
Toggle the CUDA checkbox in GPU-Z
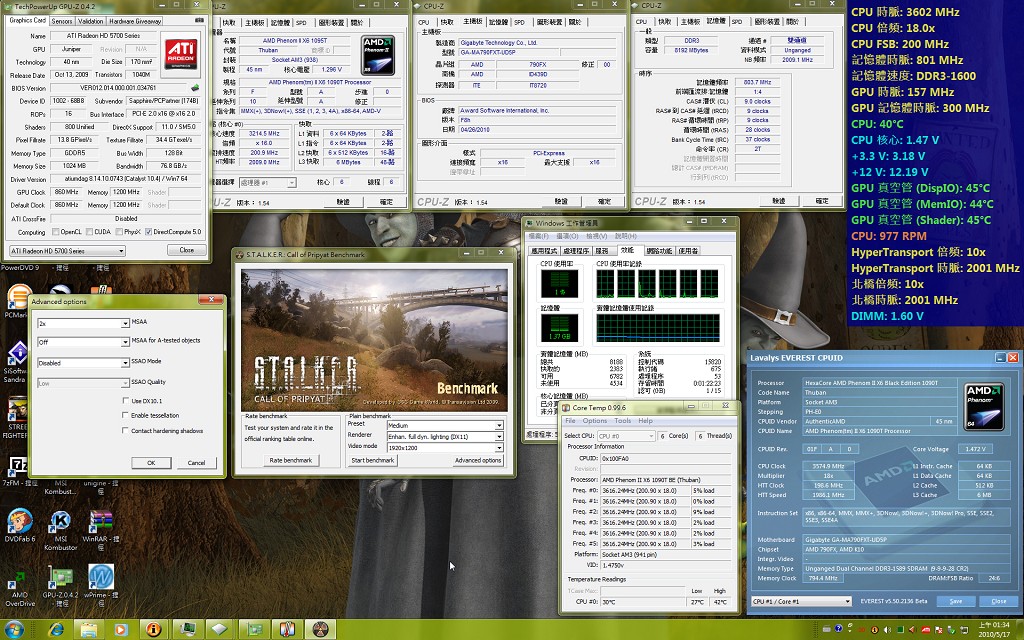coord(89,232)
